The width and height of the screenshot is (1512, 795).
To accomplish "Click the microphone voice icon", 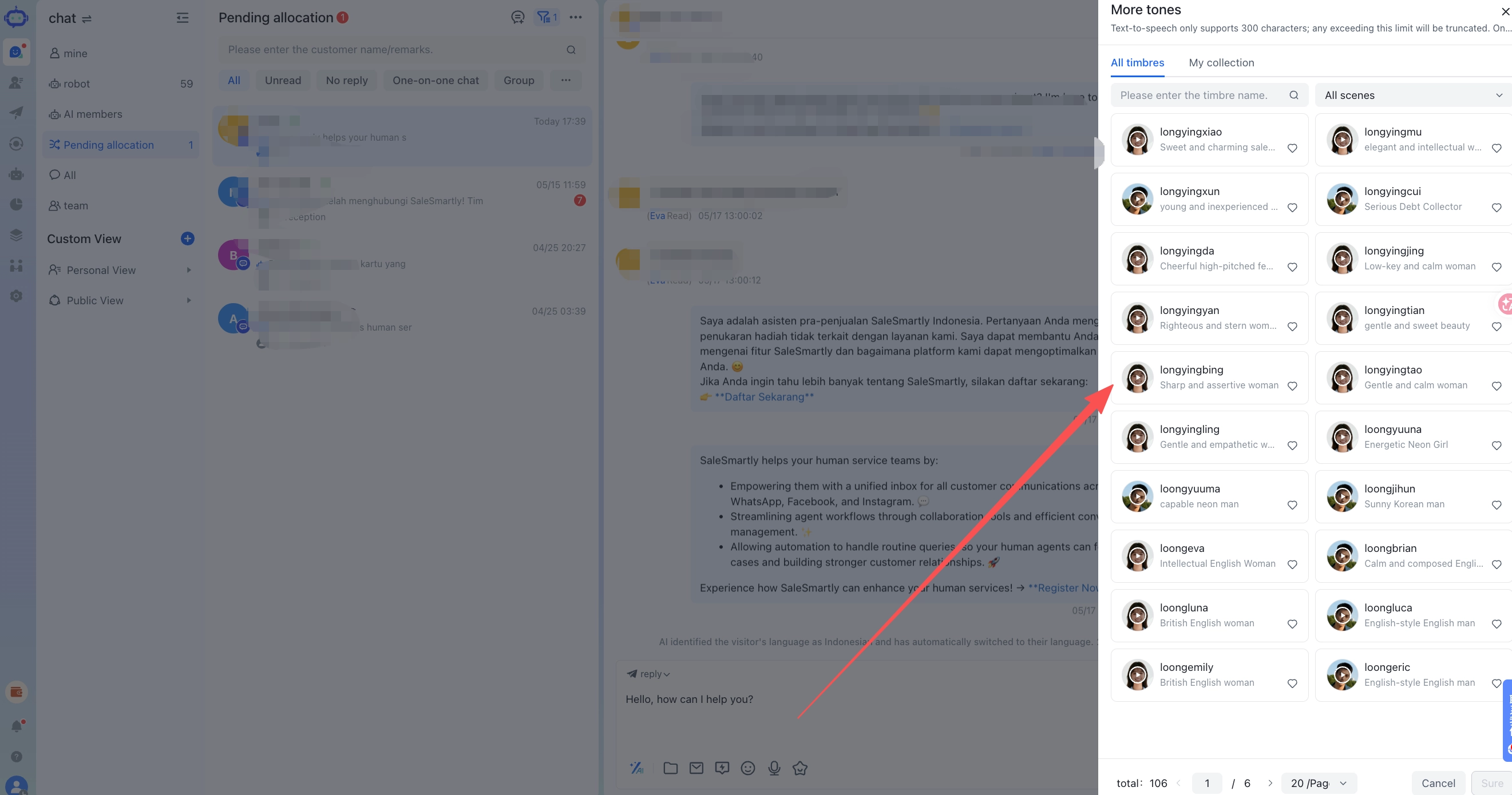I will [774, 768].
